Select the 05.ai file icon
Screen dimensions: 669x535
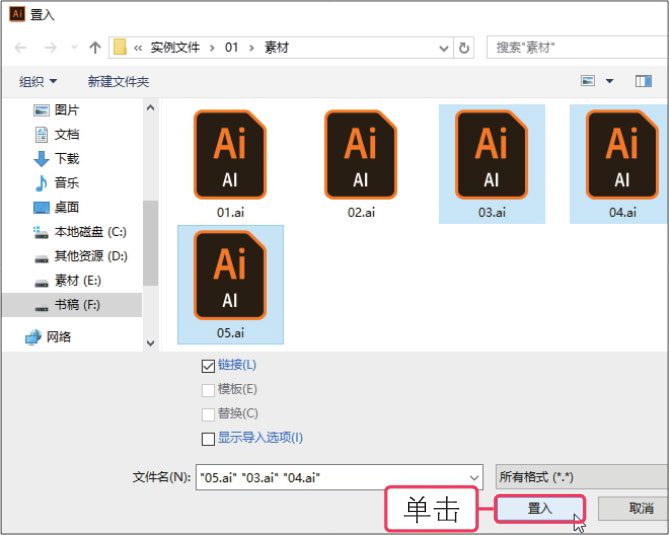(x=230, y=274)
